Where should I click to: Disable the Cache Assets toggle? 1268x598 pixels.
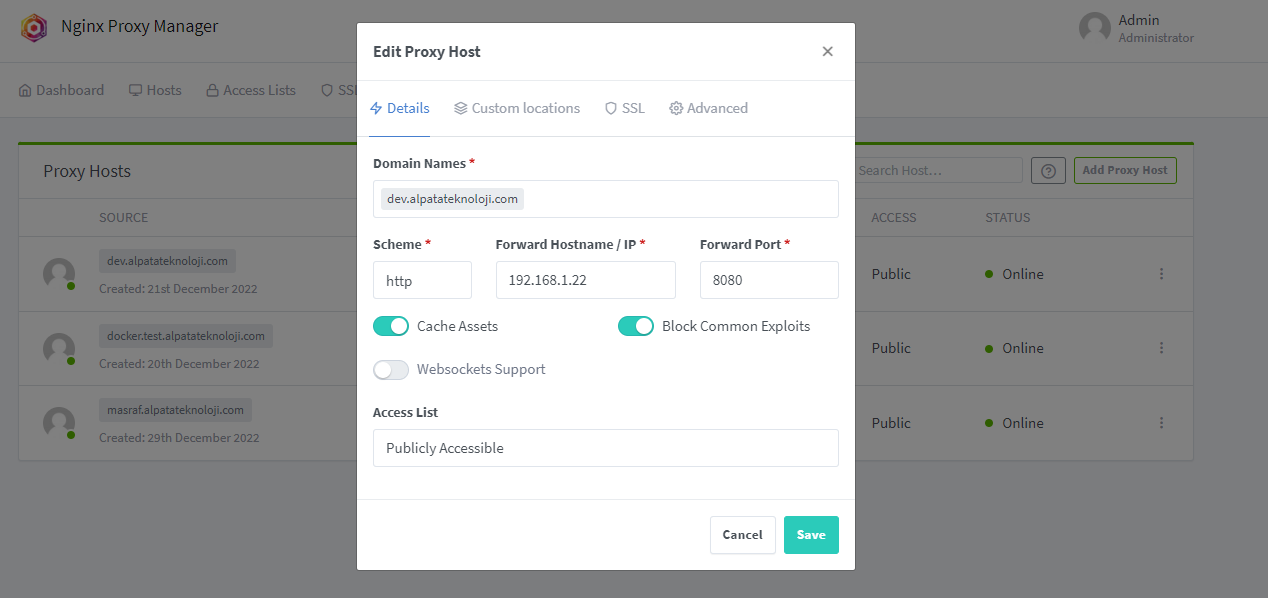[391, 326]
